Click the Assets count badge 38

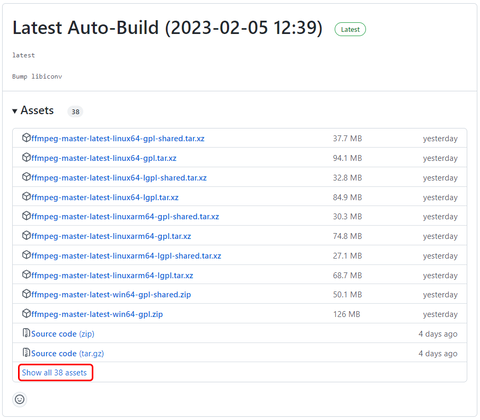point(75,112)
